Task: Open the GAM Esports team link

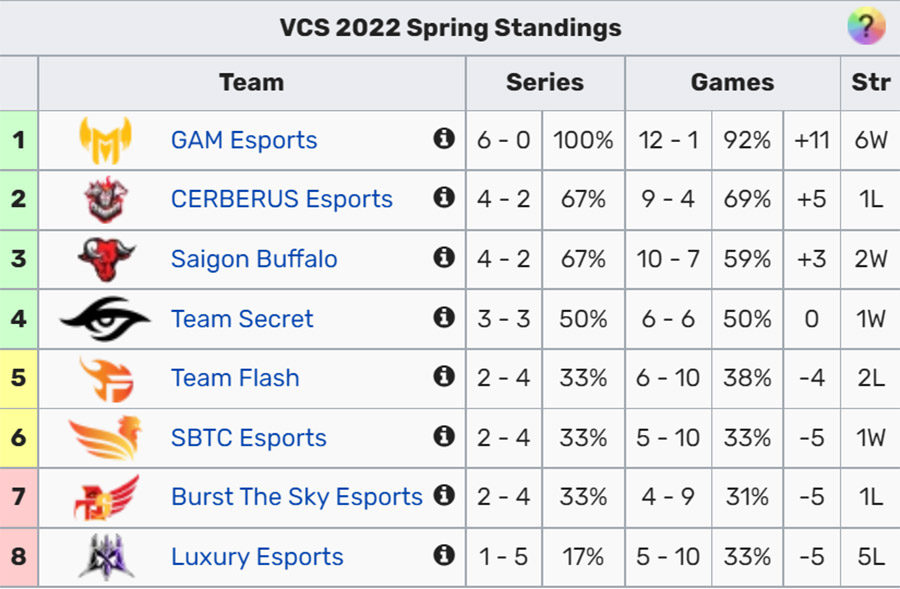Action: click(244, 140)
